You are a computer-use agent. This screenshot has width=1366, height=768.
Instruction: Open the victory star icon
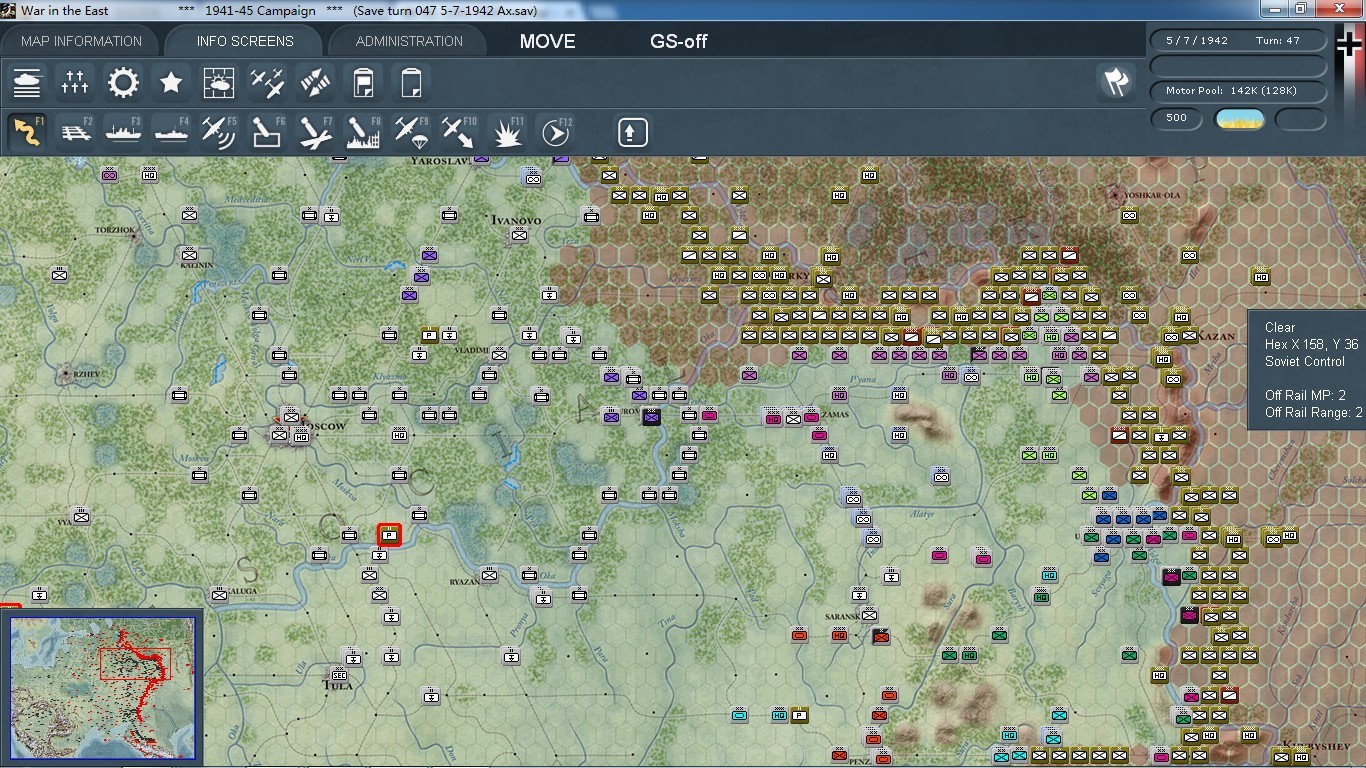(171, 83)
